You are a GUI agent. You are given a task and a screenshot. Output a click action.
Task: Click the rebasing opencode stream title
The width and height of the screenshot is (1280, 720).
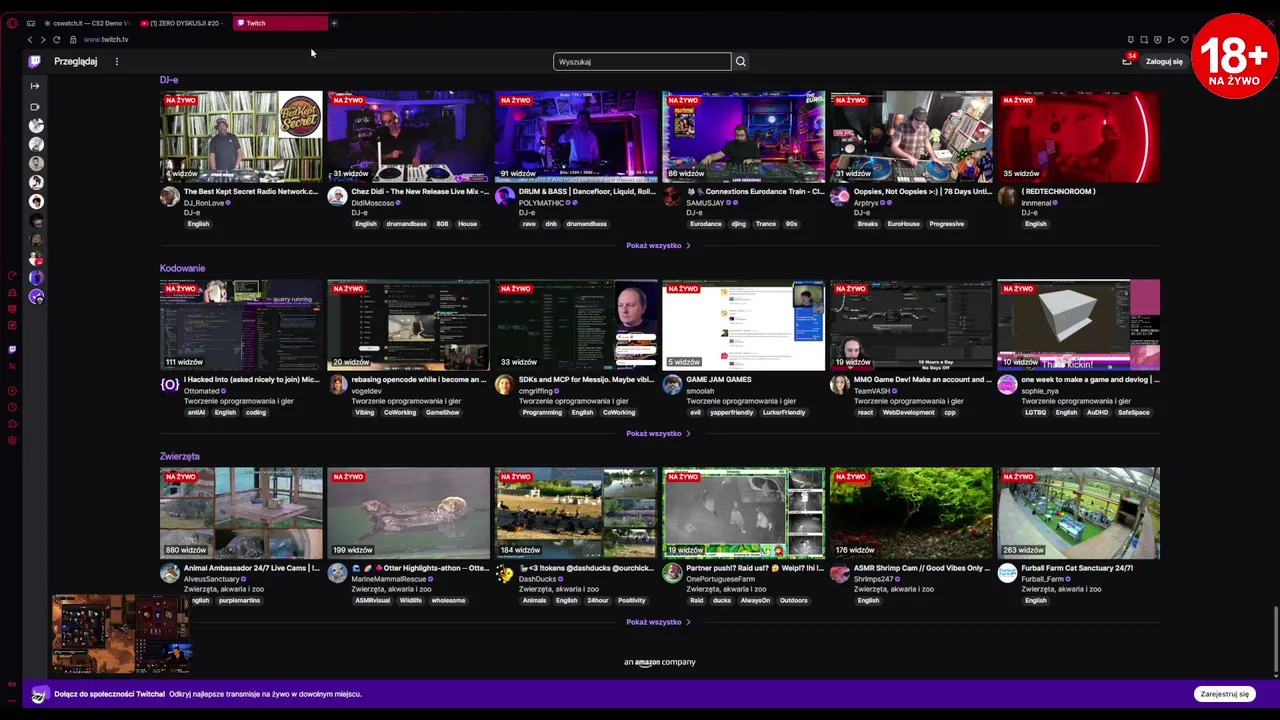point(419,380)
